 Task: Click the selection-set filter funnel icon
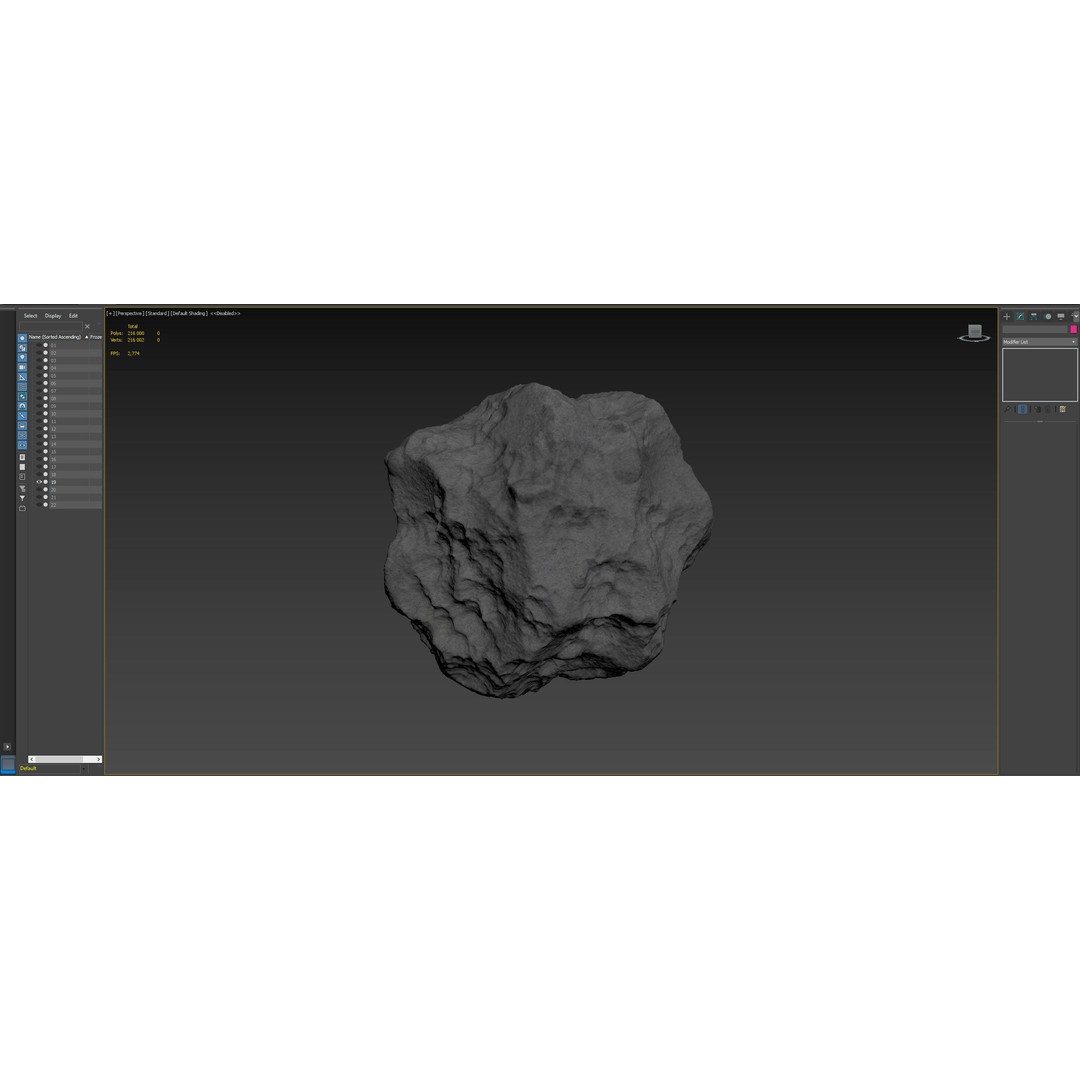tap(22, 488)
